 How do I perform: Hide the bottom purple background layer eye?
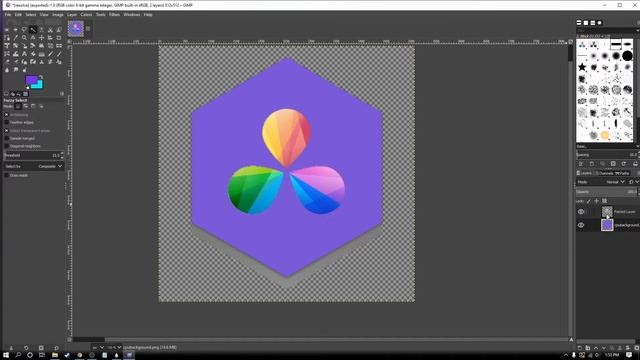[581, 225]
